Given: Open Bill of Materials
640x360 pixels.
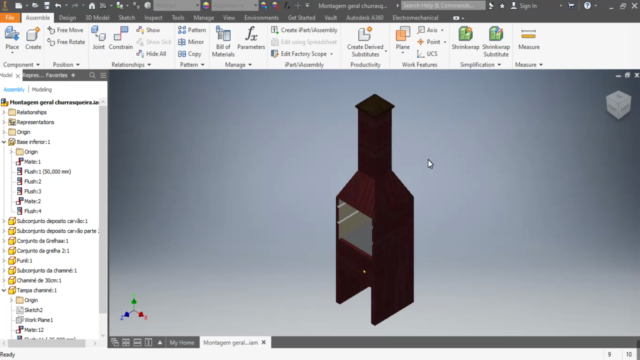Looking at the screenshot, I should pyautogui.click(x=223, y=41).
